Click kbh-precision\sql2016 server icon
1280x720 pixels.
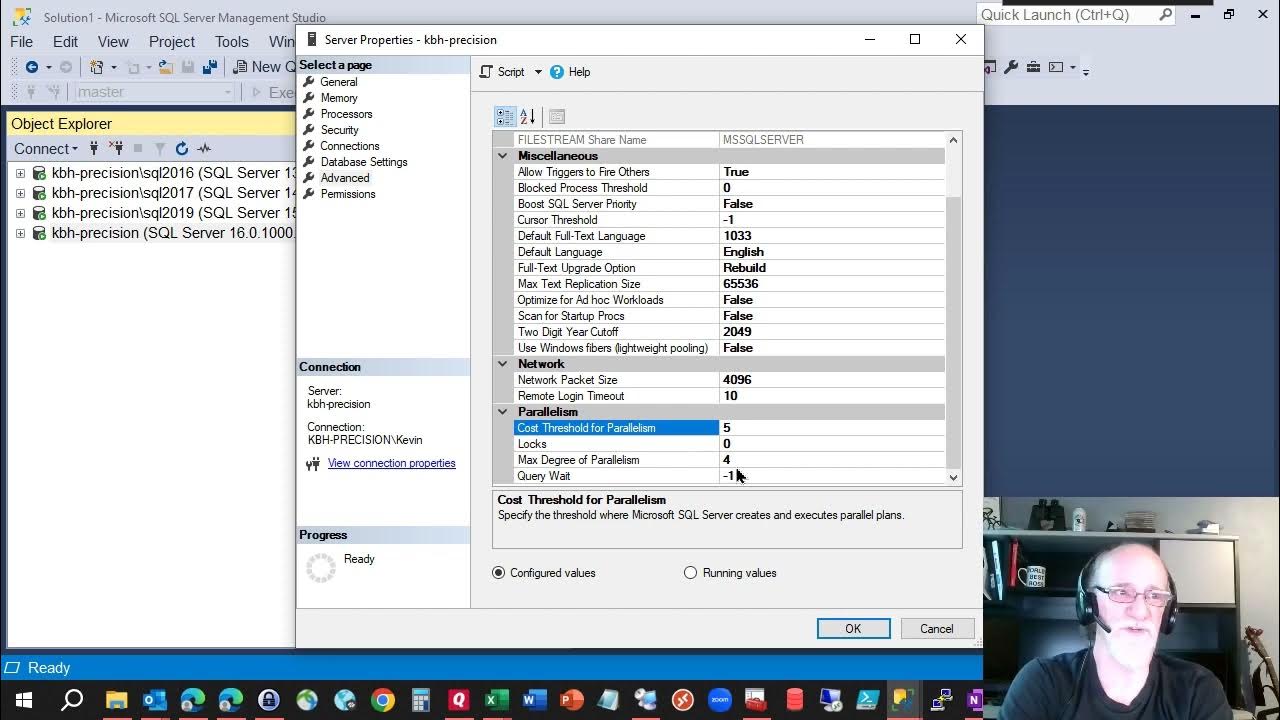(39, 173)
